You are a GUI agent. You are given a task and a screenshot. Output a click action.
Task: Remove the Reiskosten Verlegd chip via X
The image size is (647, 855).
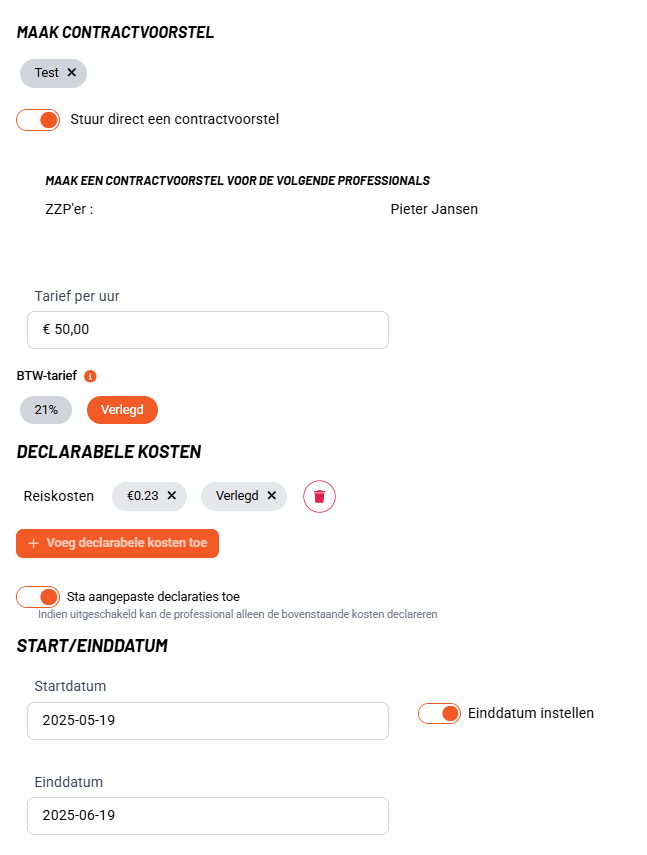pyautogui.click(x=271, y=495)
